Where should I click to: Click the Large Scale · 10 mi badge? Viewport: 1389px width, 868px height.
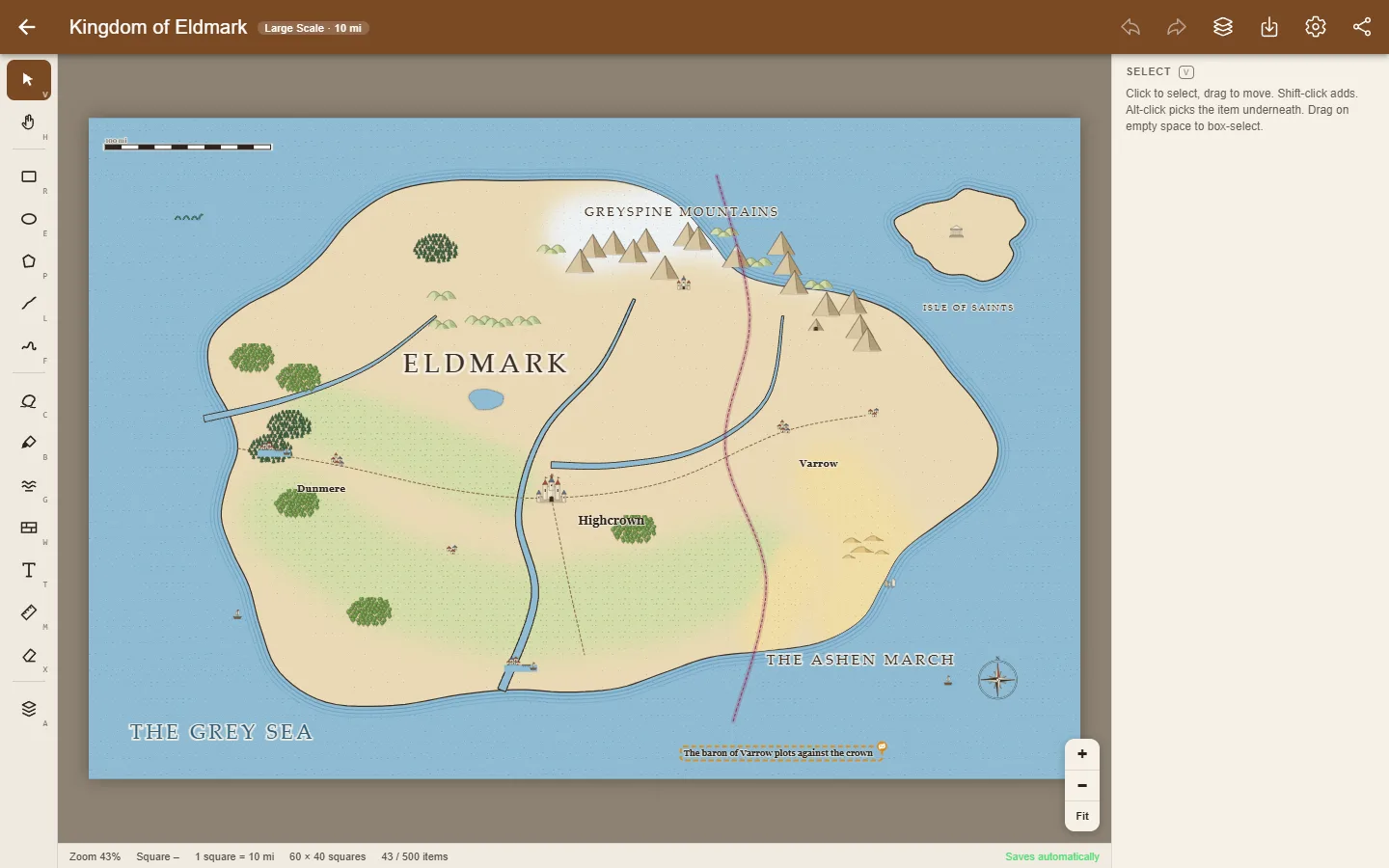[313, 28]
